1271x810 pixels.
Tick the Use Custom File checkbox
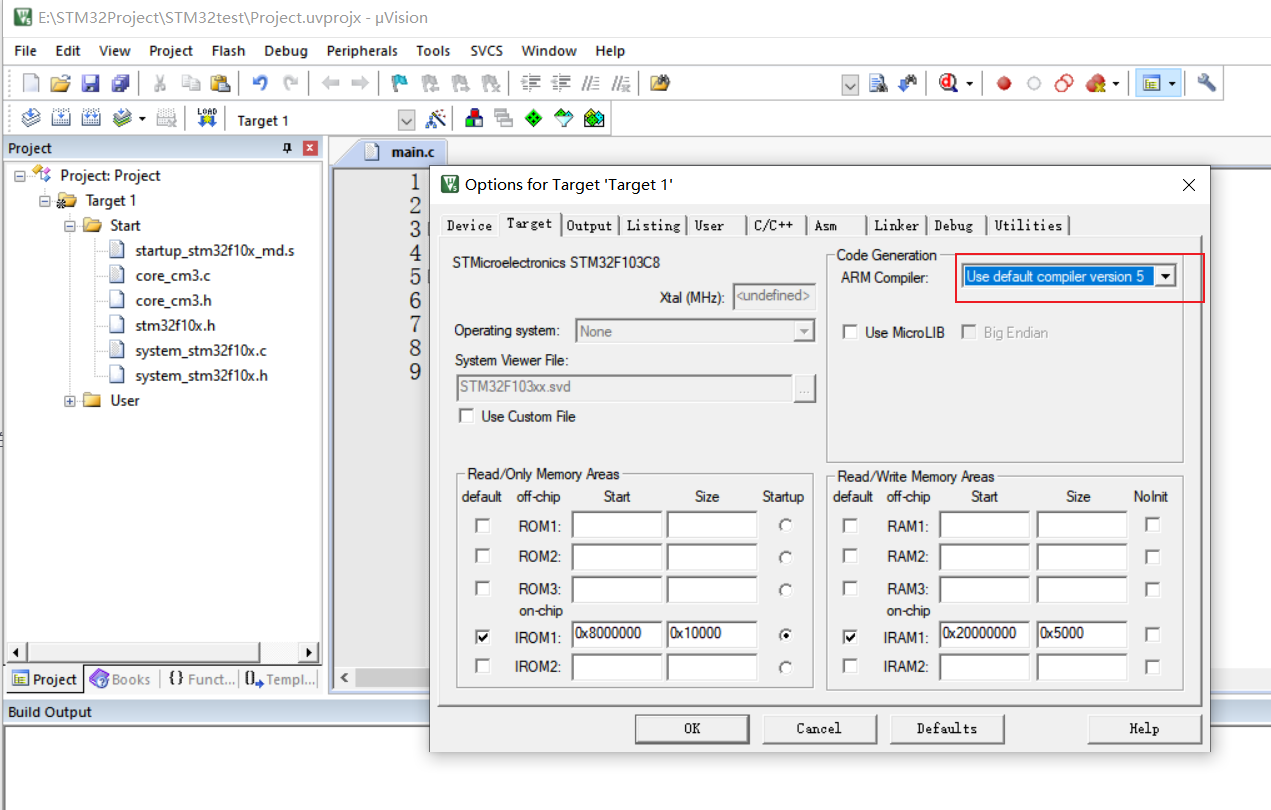pyautogui.click(x=466, y=416)
